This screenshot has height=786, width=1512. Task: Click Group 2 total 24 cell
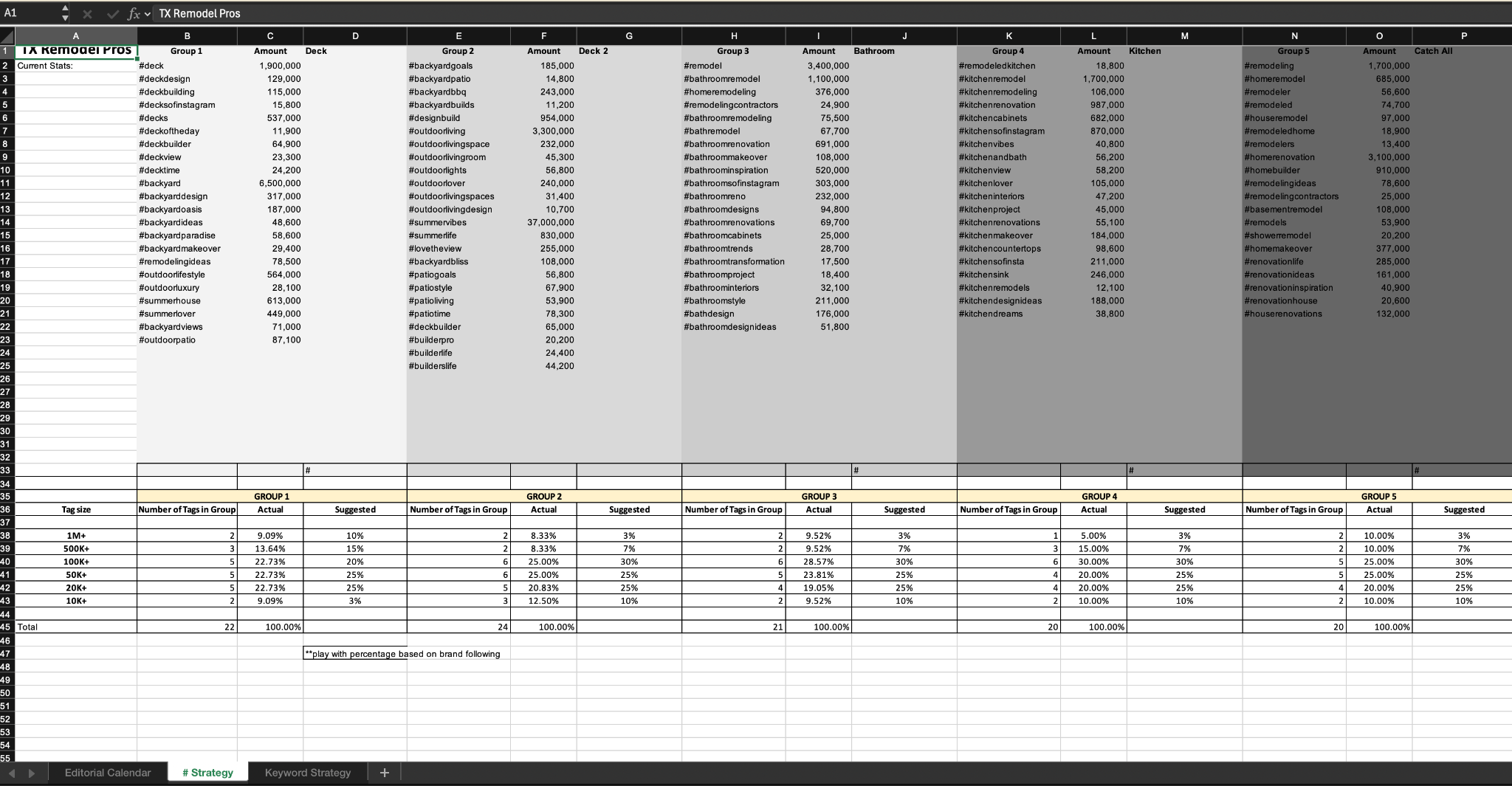tap(458, 627)
